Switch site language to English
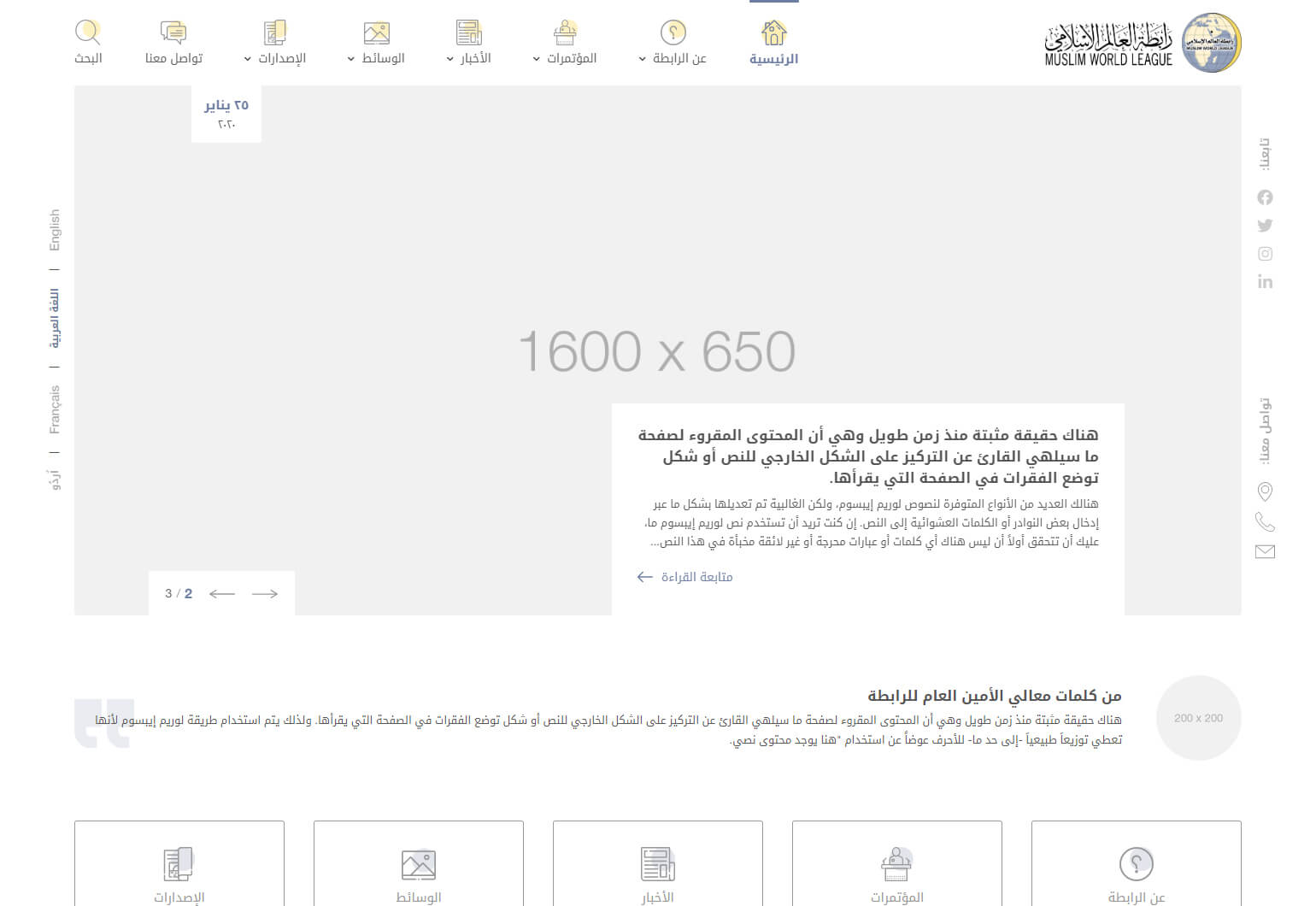Viewport: 1316px width, 906px height. click(x=55, y=230)
